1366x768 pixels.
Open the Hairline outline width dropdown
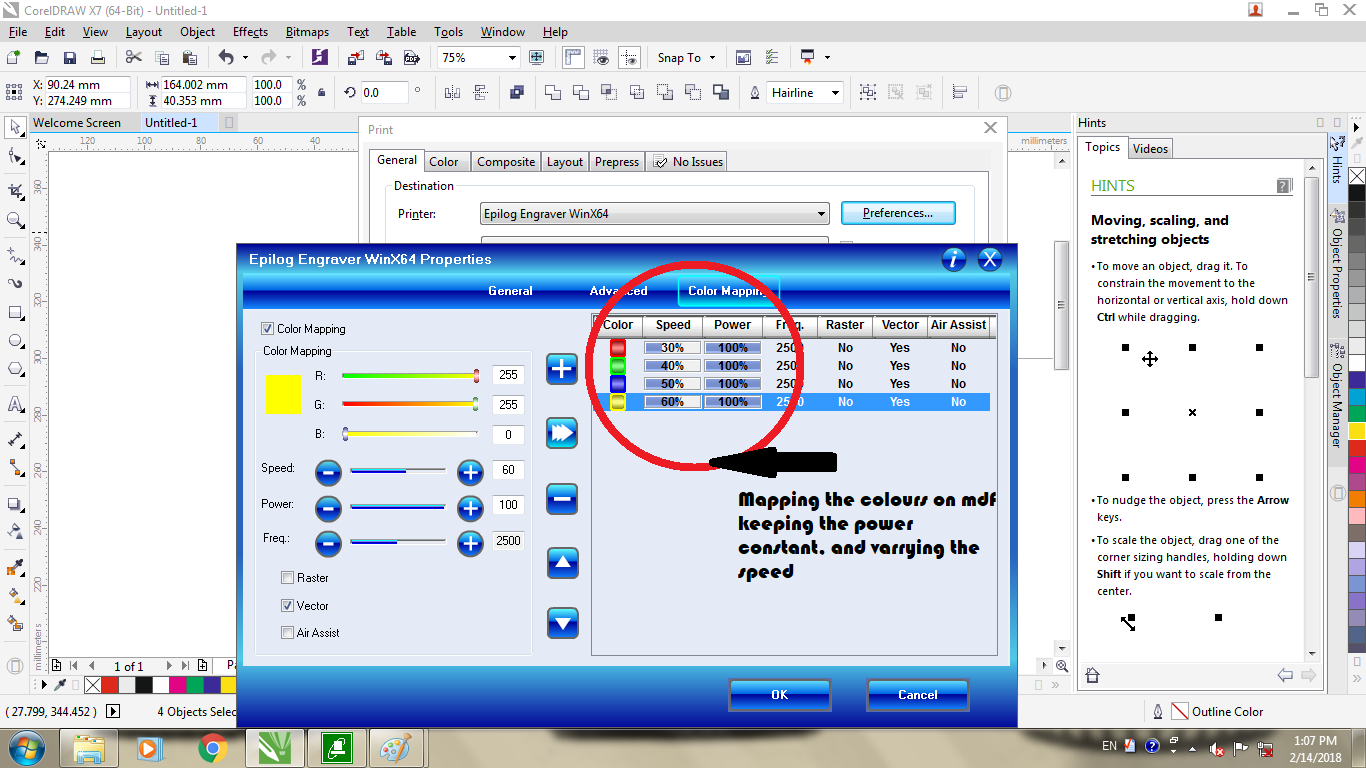835,93
